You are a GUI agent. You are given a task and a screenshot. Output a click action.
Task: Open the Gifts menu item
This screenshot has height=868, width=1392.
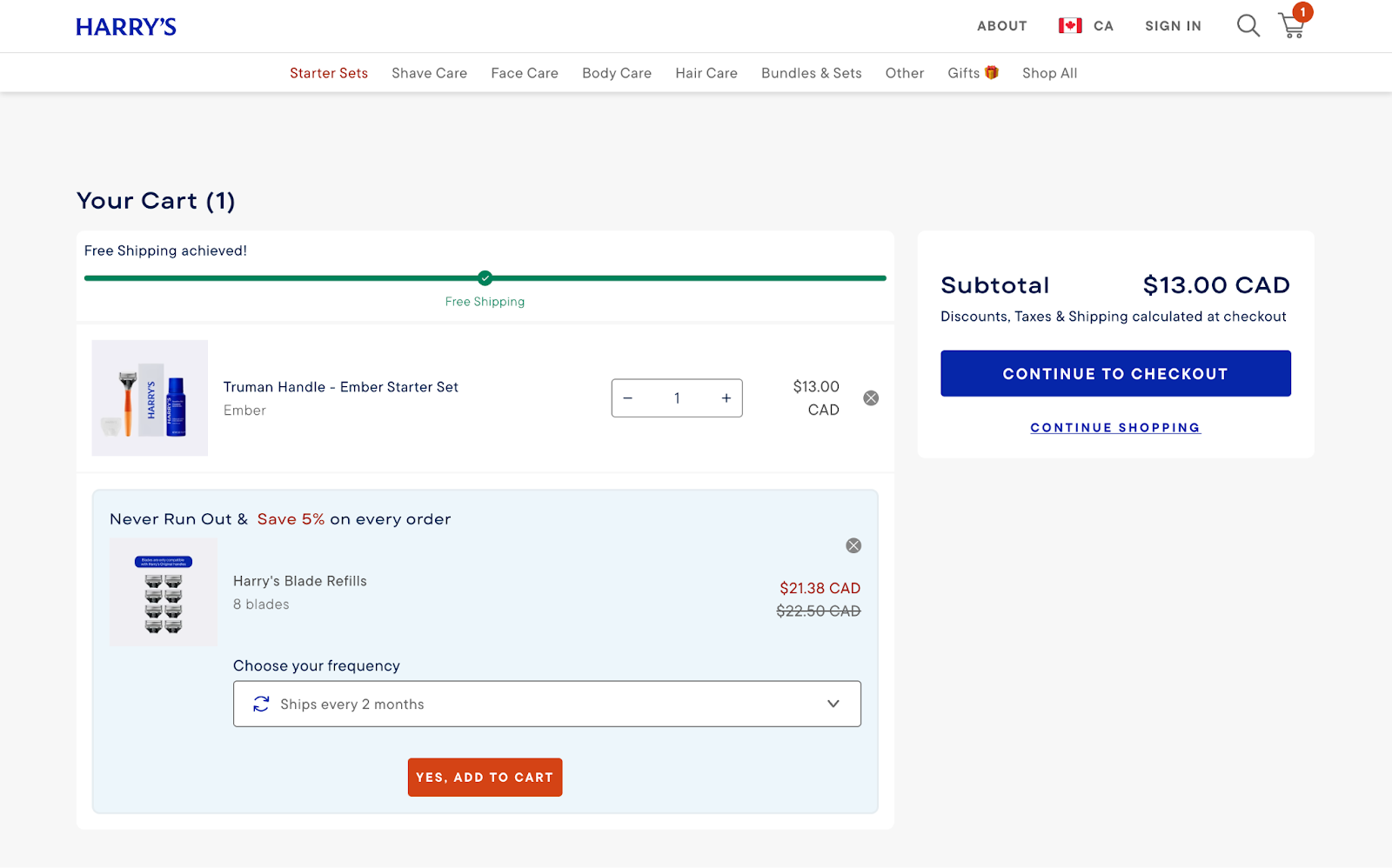coord(973,73)
